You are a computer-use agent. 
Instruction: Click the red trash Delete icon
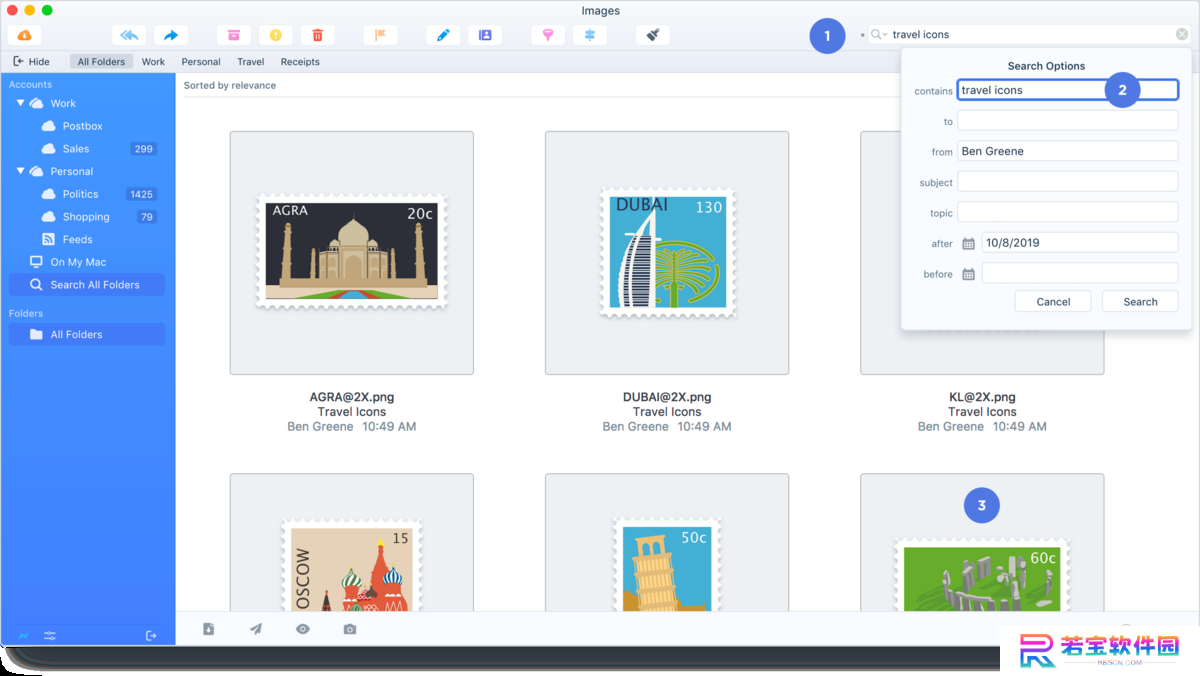coord(318,35)
